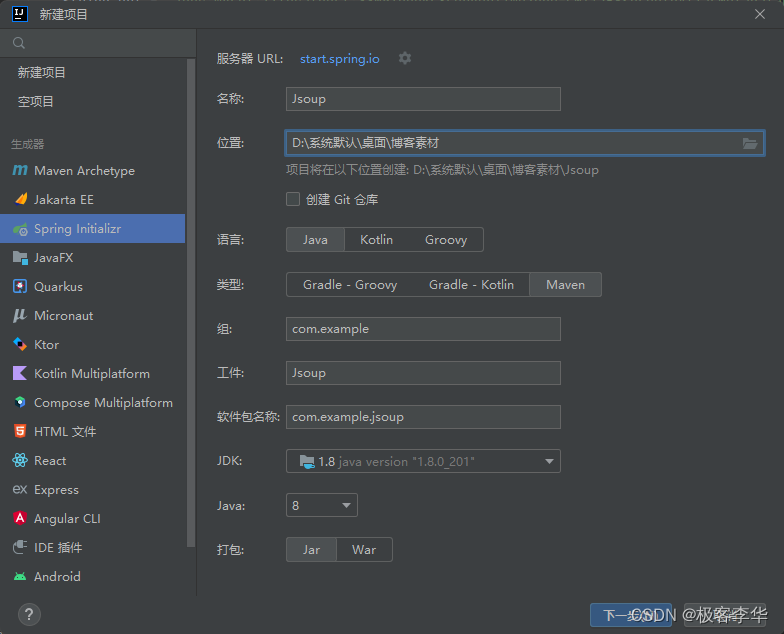Click the Compose Multiplatform icon
Screen dimensions: 784x634
[20, 402]
